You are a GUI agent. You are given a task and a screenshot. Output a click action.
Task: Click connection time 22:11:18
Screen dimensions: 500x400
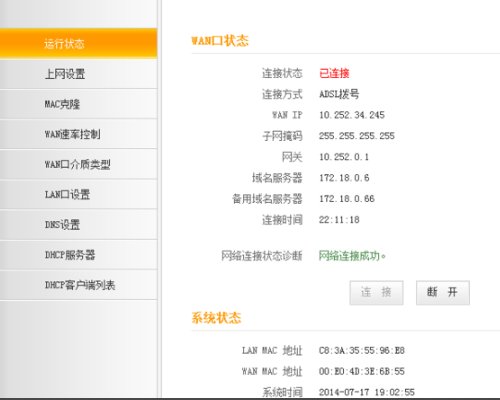pyautogui.click(x=339, y=220)
